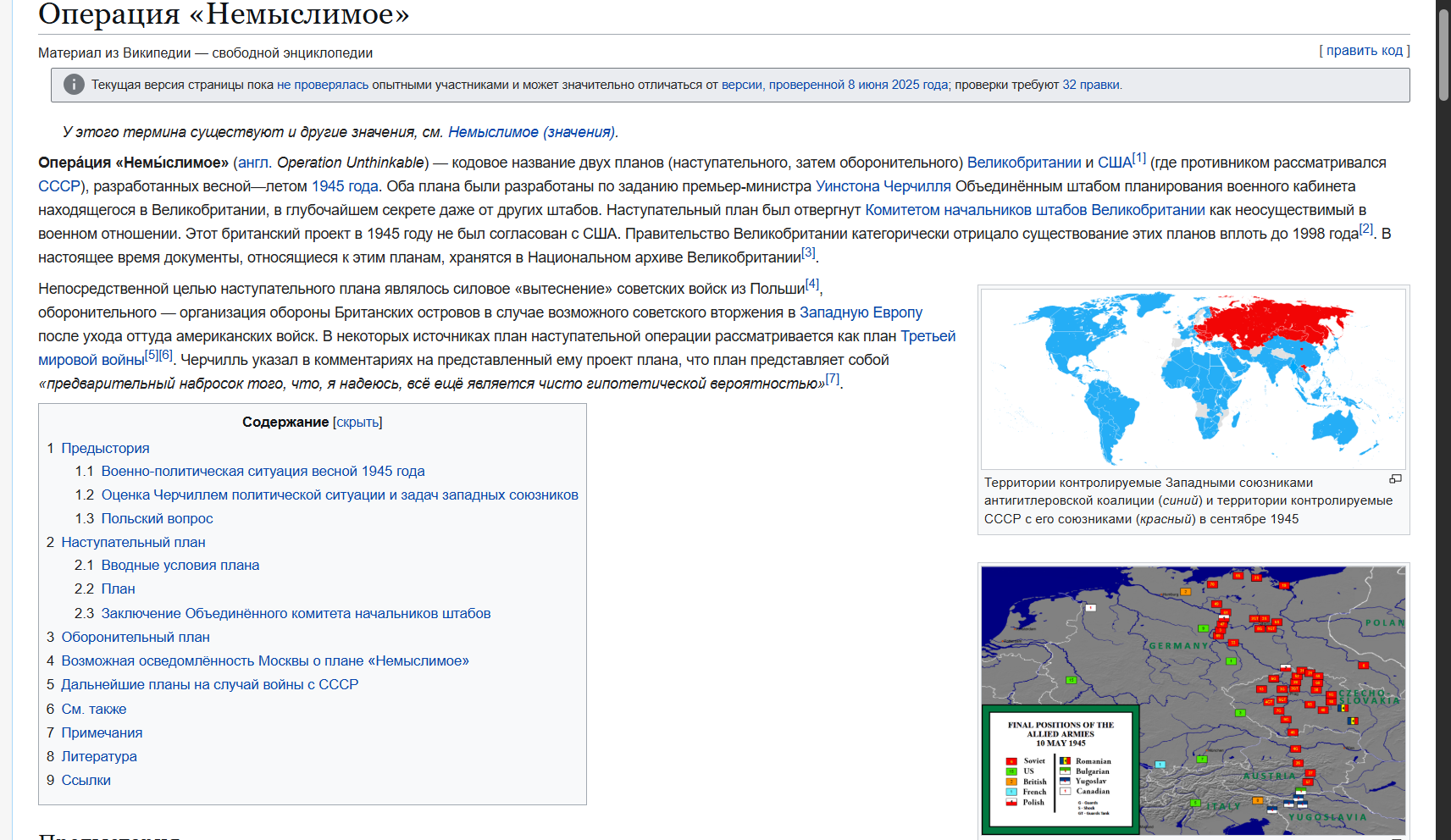Screen dimensions: 1451x840
Task: Jump to footnote reference [7]
Action: pos(833,379)
